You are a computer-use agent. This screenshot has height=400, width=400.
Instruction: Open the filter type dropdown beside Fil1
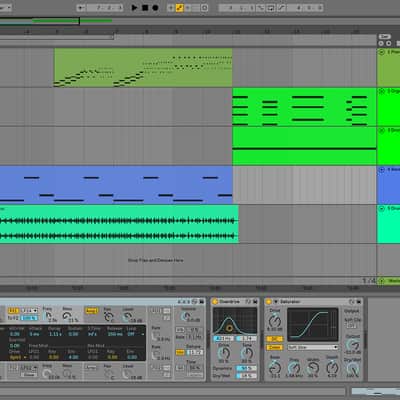29,311
